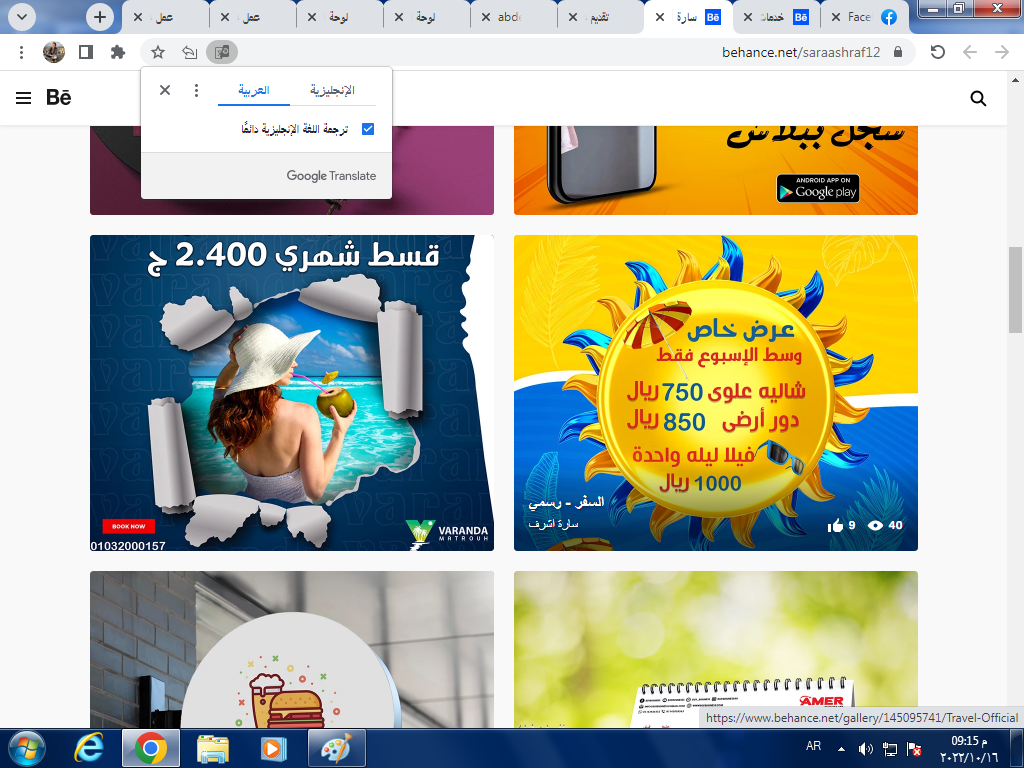Click the Google Translate icon in address bar

tap(222, 52)
